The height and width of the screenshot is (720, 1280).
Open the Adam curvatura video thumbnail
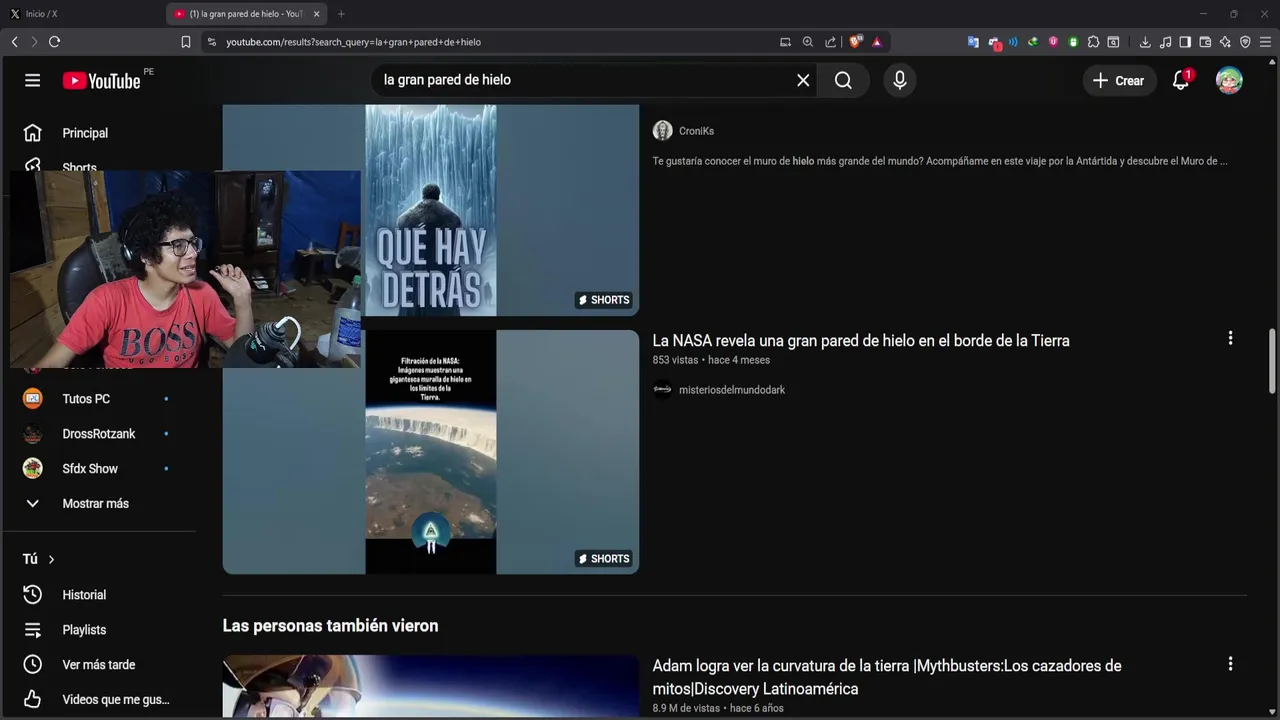pyautogui.click(x=431, y=686)
